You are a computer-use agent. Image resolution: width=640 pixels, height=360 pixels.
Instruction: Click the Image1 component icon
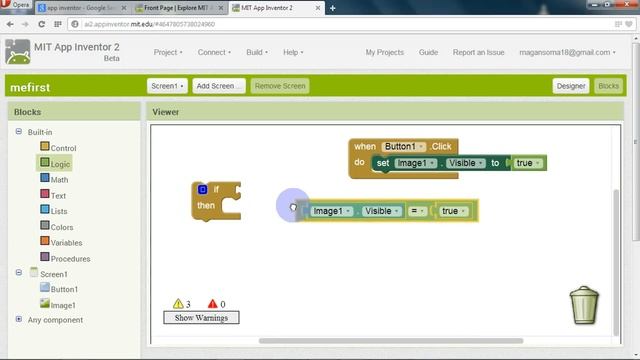point(45,303)
